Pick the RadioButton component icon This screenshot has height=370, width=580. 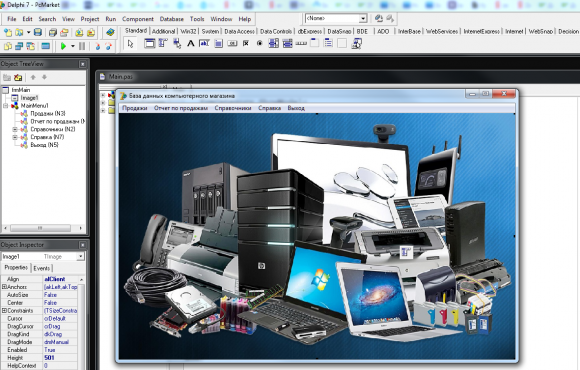coord(260,44)
